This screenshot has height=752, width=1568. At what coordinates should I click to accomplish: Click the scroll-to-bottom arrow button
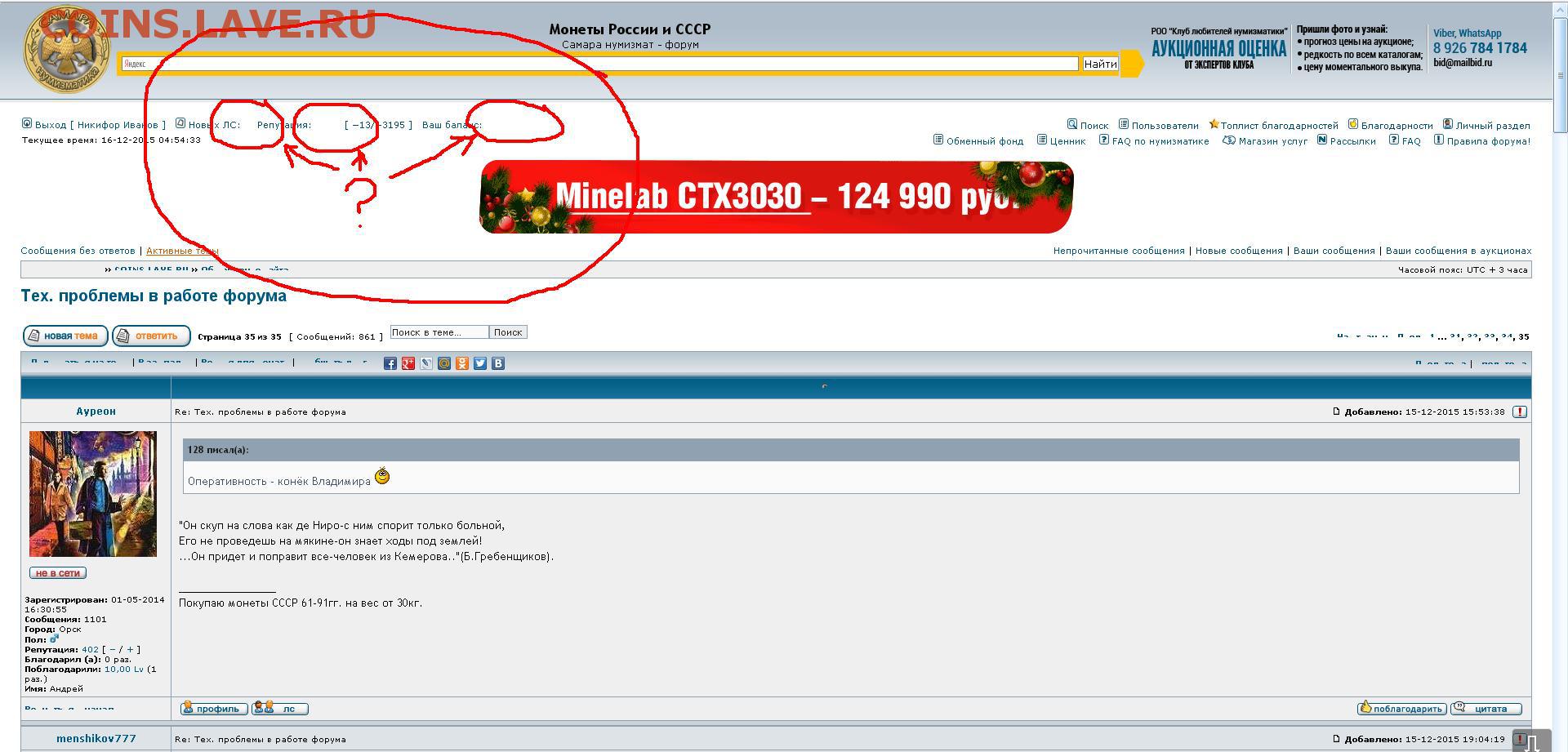click(1531, 741)
